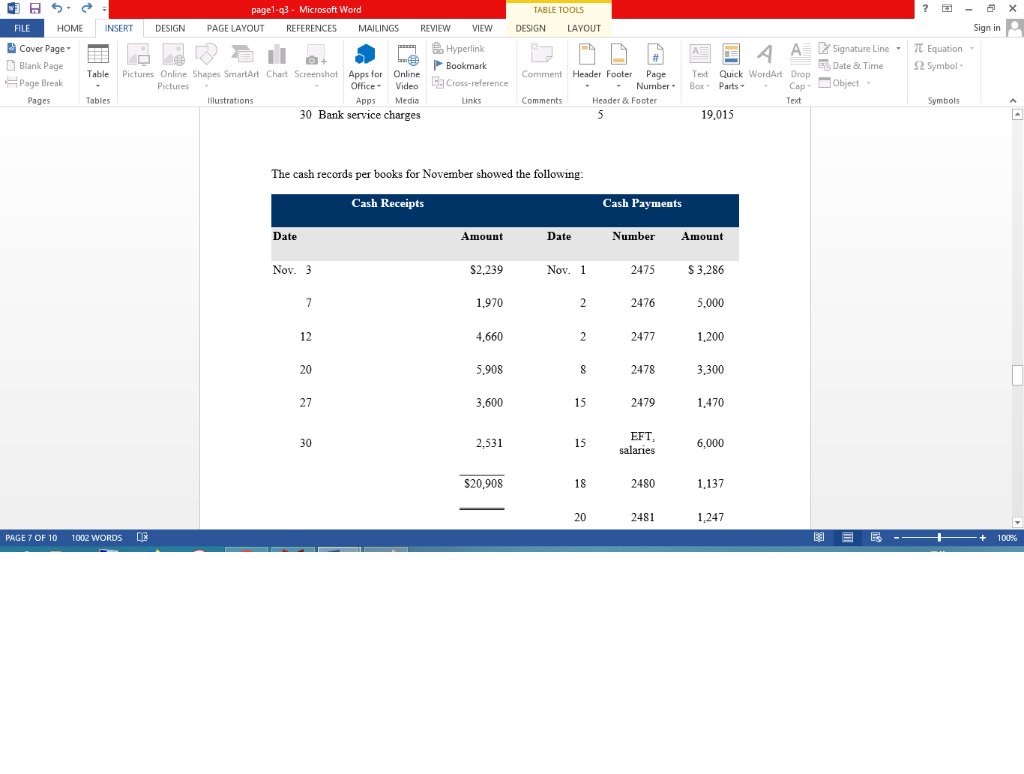The image size is (1024, 774).
Task: Click the $20,908 total cell
Action: (483, 483)
